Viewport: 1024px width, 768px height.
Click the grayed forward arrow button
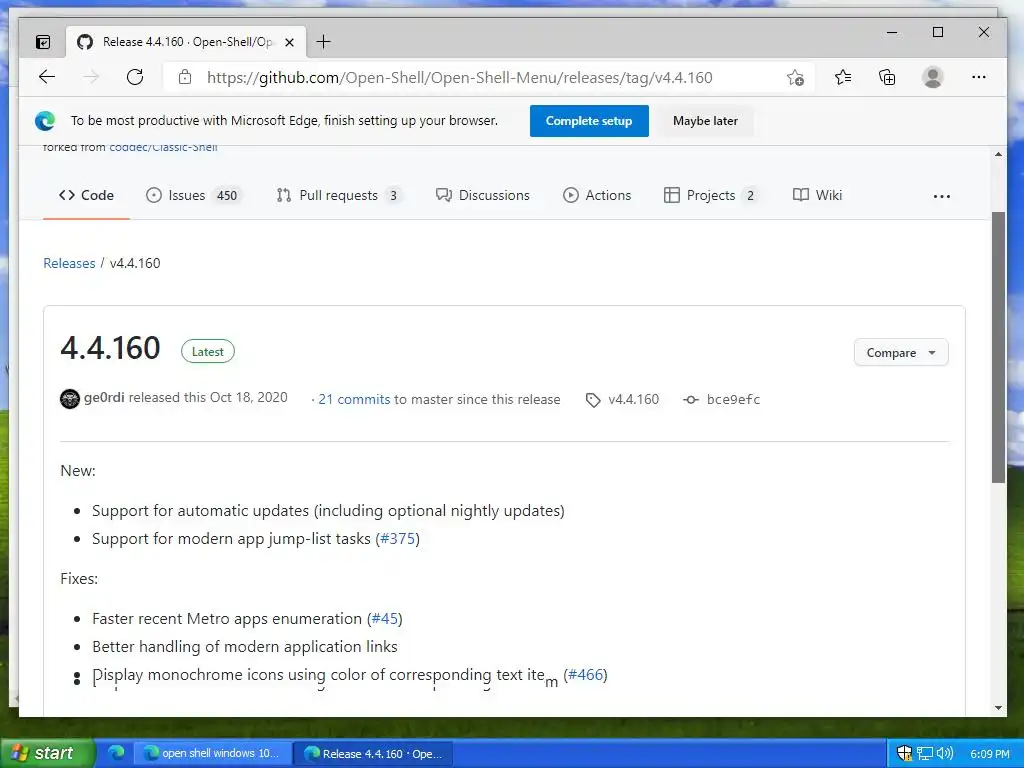(x=91, y=77)
